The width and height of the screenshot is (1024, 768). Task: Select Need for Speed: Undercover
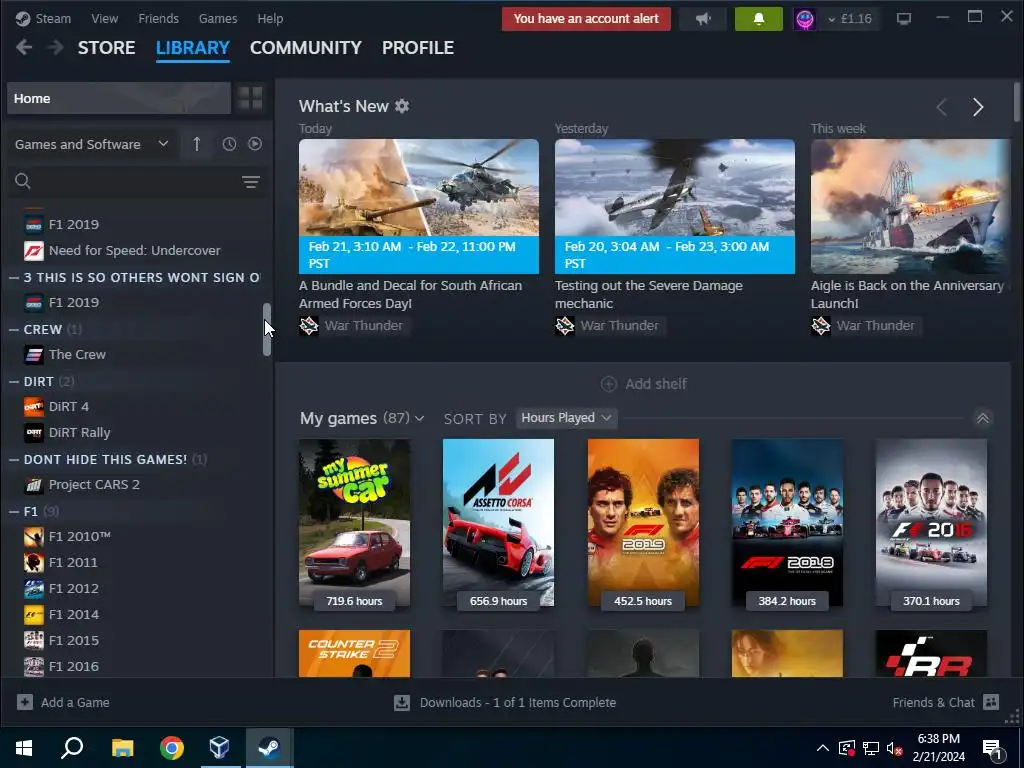tap(135, 250)
